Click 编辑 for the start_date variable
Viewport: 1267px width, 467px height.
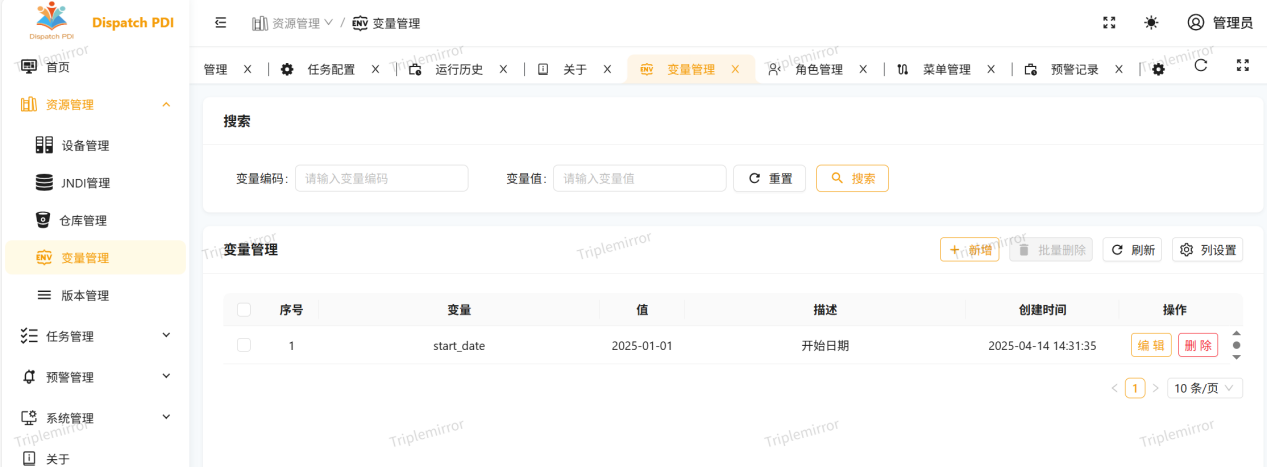point(1151,346)
